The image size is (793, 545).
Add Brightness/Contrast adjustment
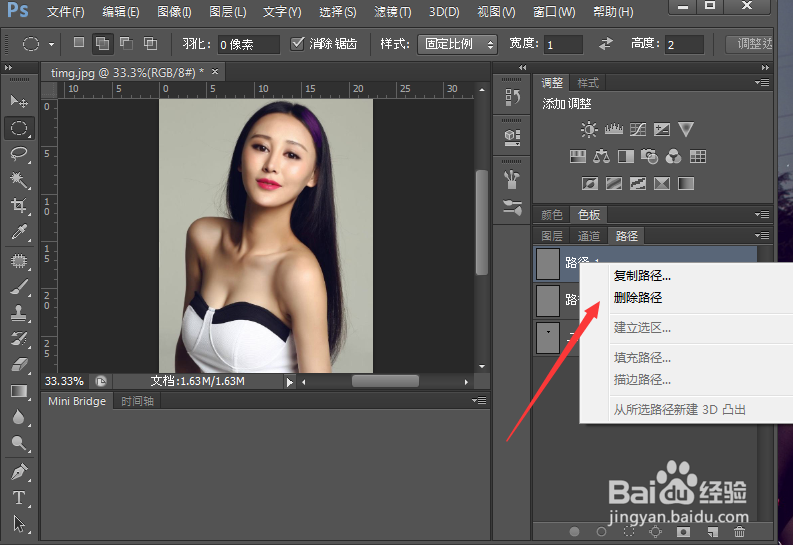589,129
